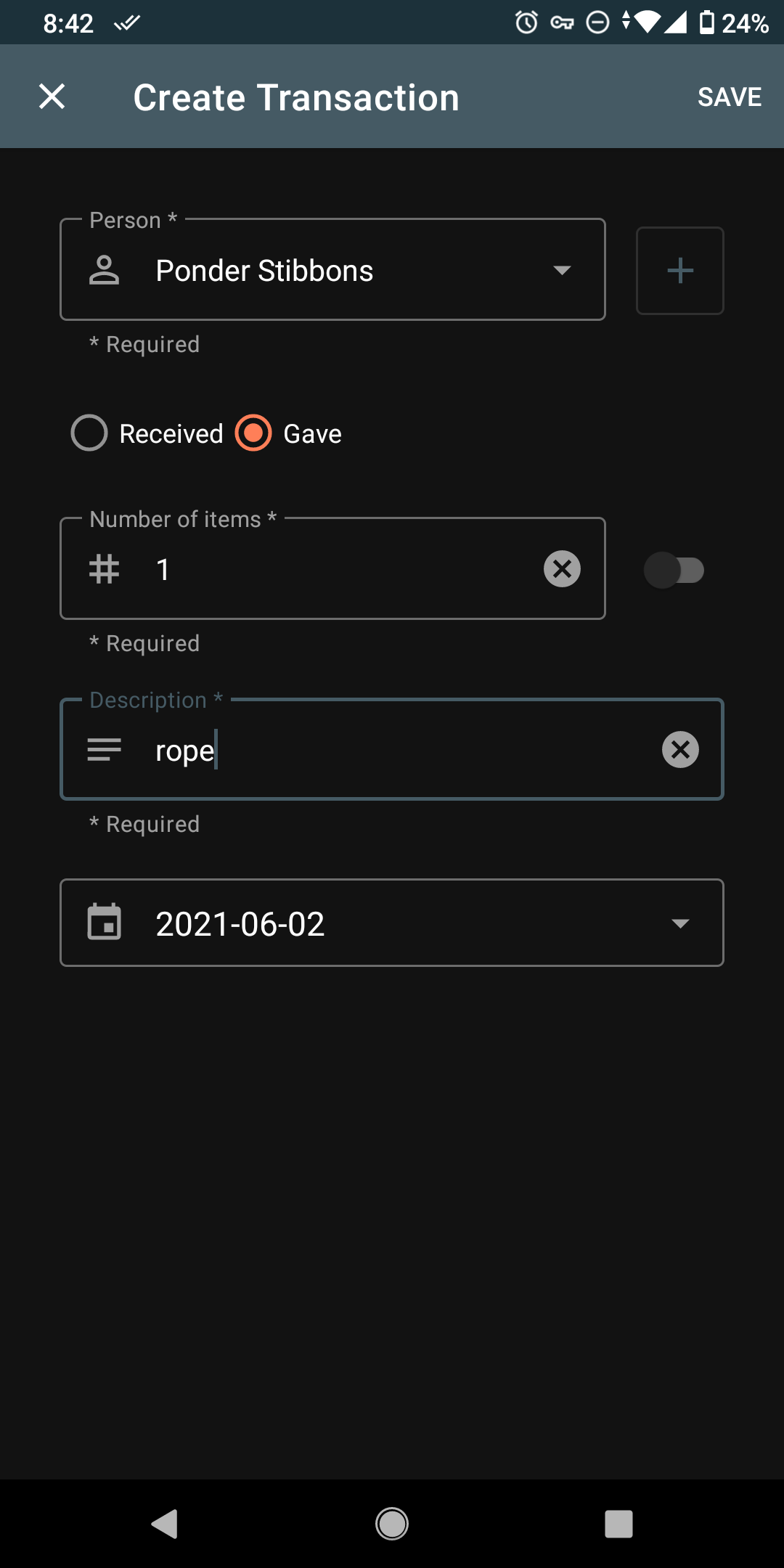Tap the hash icon beside item count

click(104, 569)
